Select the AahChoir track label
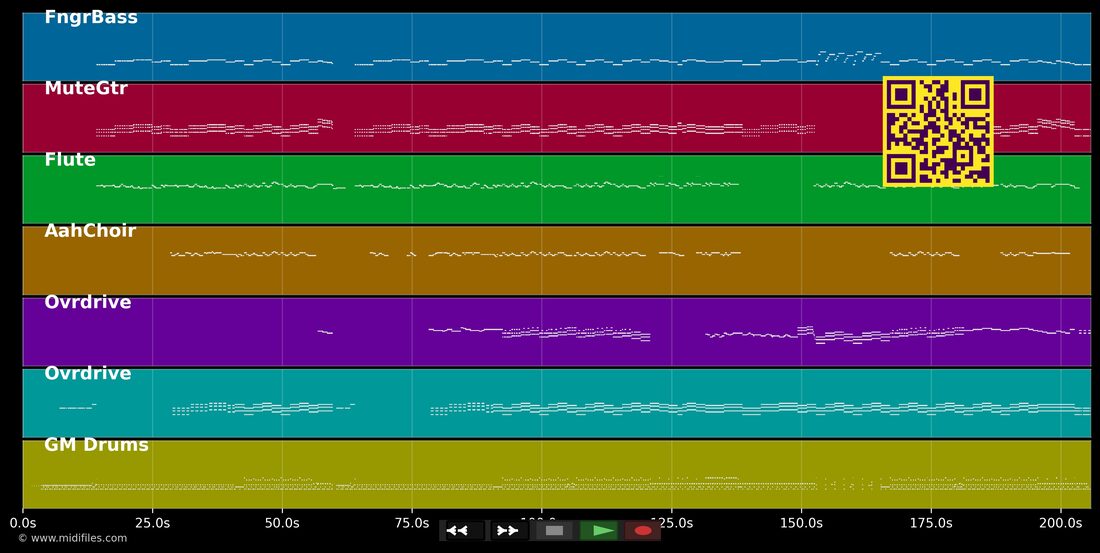Screen dimensions: 1100x553 coord(90,231)
